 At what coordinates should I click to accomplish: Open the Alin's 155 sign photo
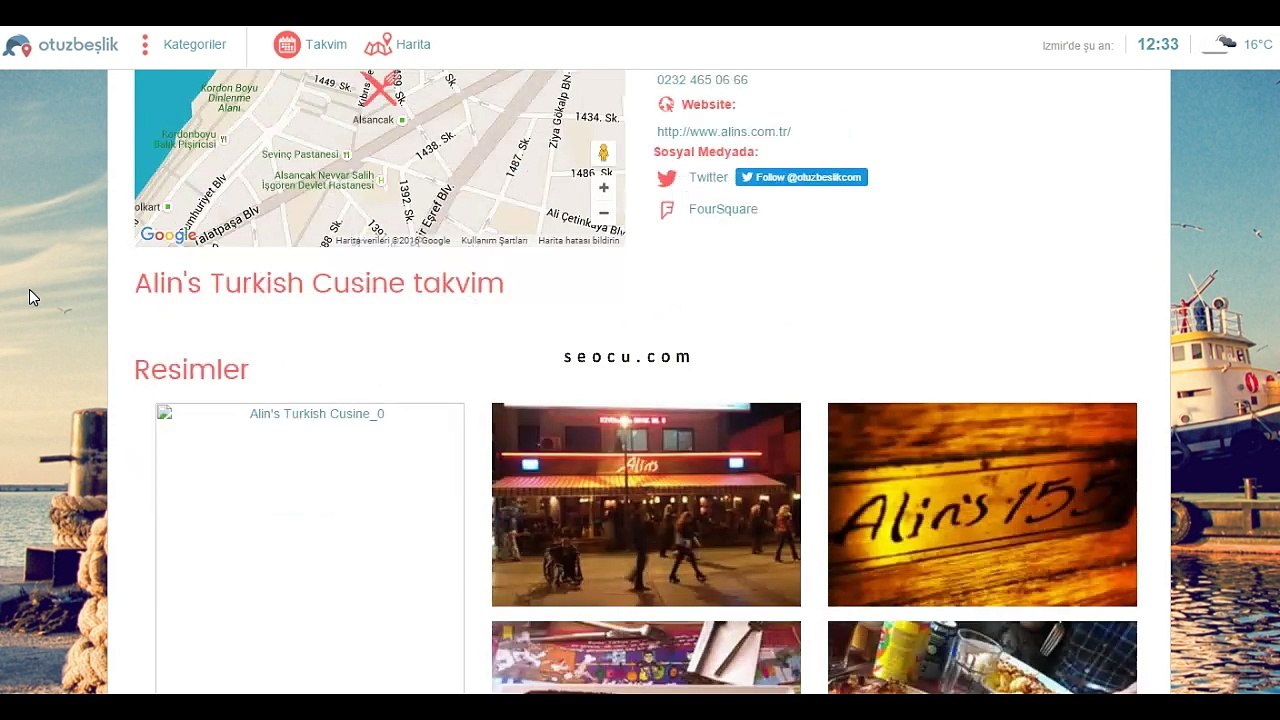click(x=982, y=505)
